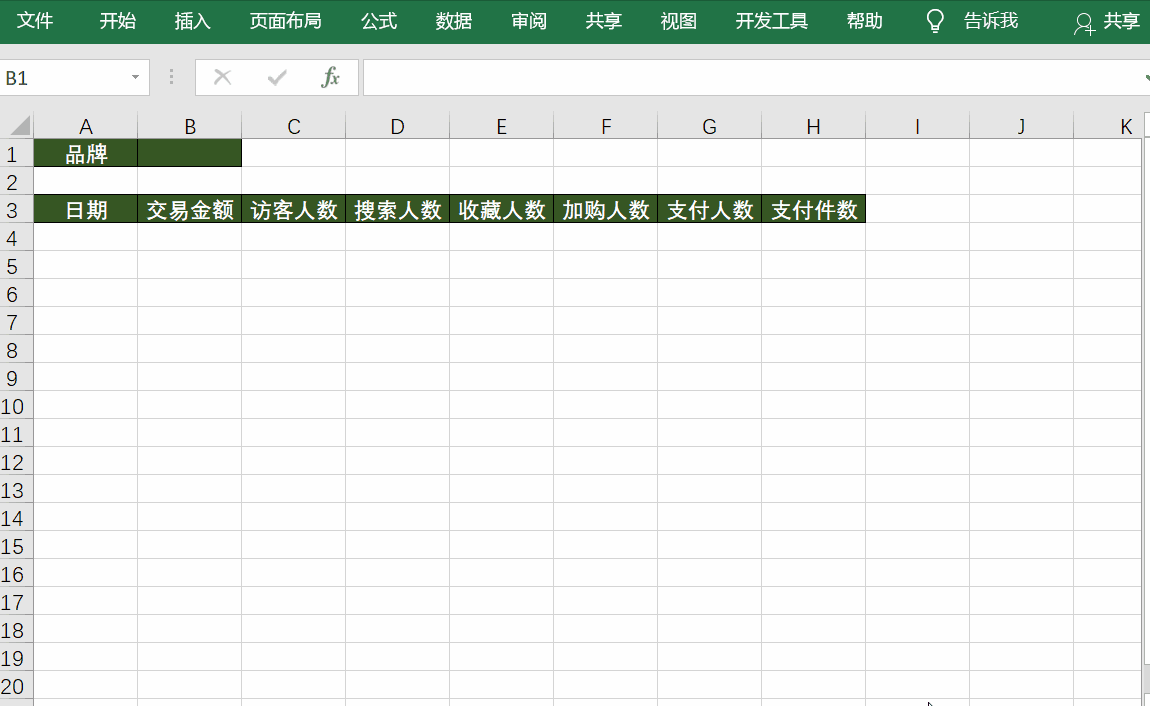Click the 日期 header cell
Viewport: 1150px width, 706px height.
pos(86,210)
